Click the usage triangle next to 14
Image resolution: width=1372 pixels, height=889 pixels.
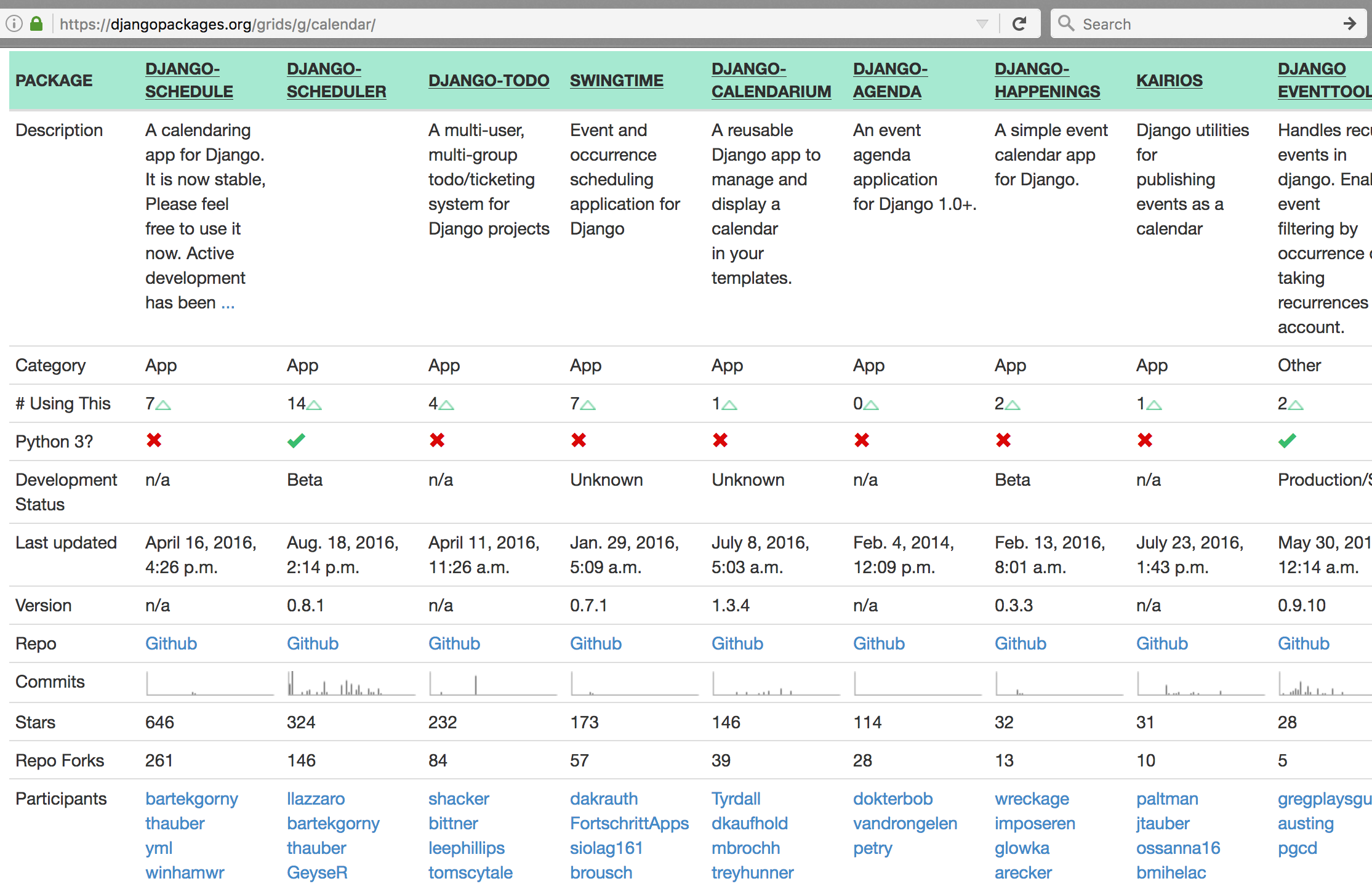coord(314,405)
